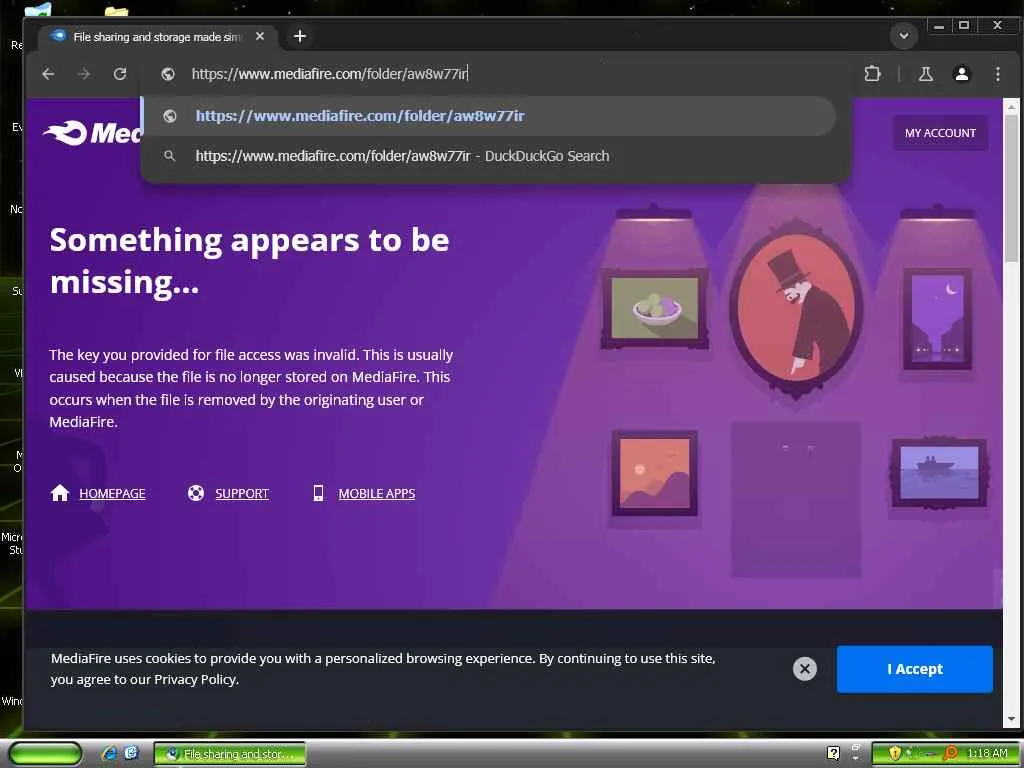Click the MY ACCOUNT button

click(x=940, y=133)
